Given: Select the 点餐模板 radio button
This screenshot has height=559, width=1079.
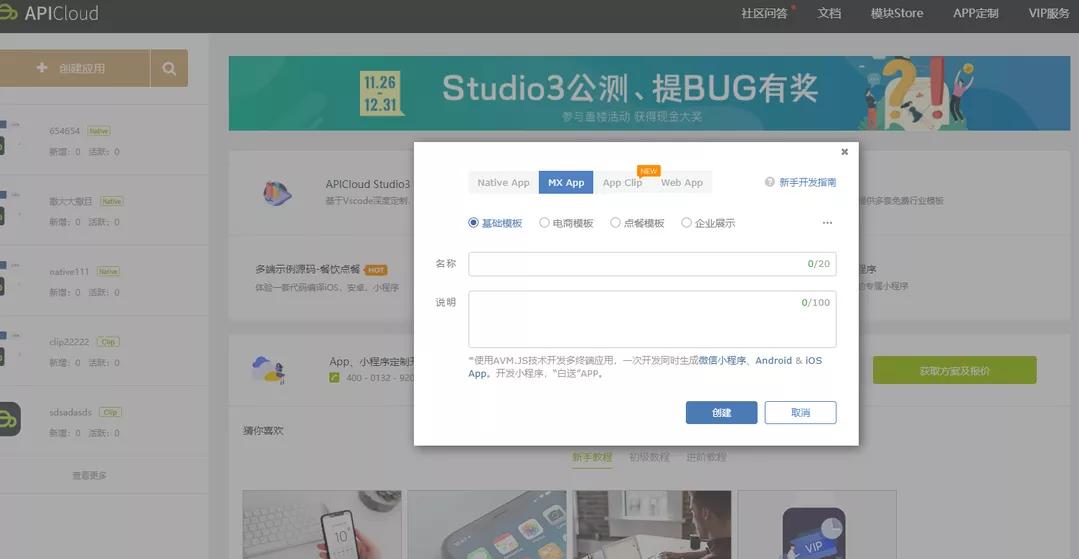Looking at the screenshot, I should pyautogui.click(x=615, y=222).
